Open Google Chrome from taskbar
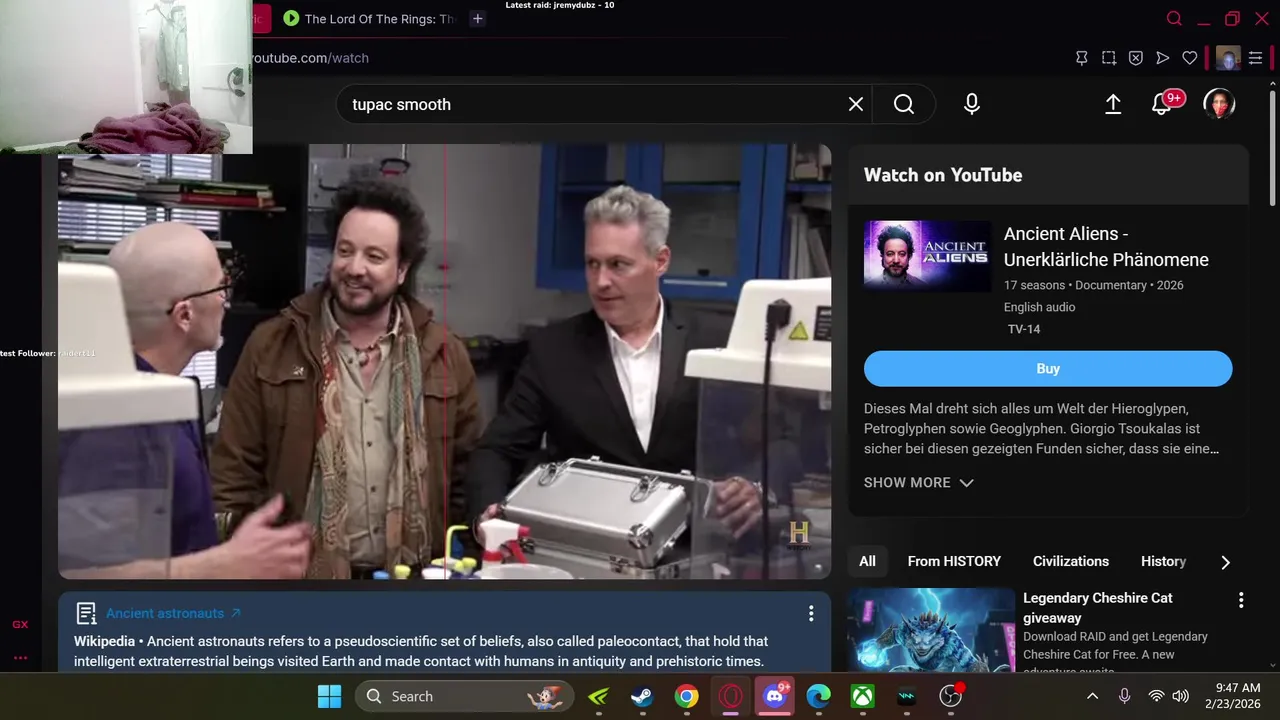The width and height of the screenshot is (1280, 720). click(x=686, y=696)
